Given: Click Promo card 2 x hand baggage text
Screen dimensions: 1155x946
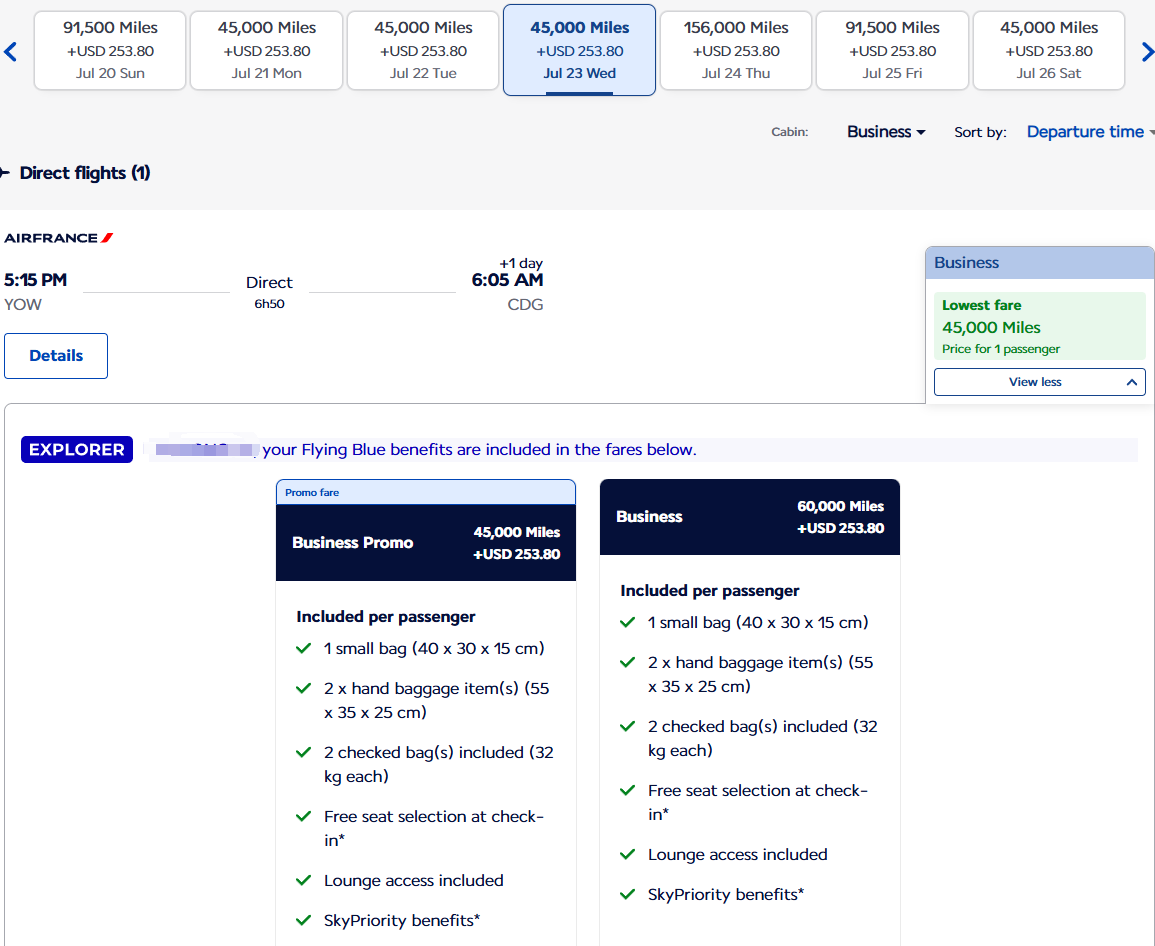Looking at the screenshot, I should pos(436,701).
